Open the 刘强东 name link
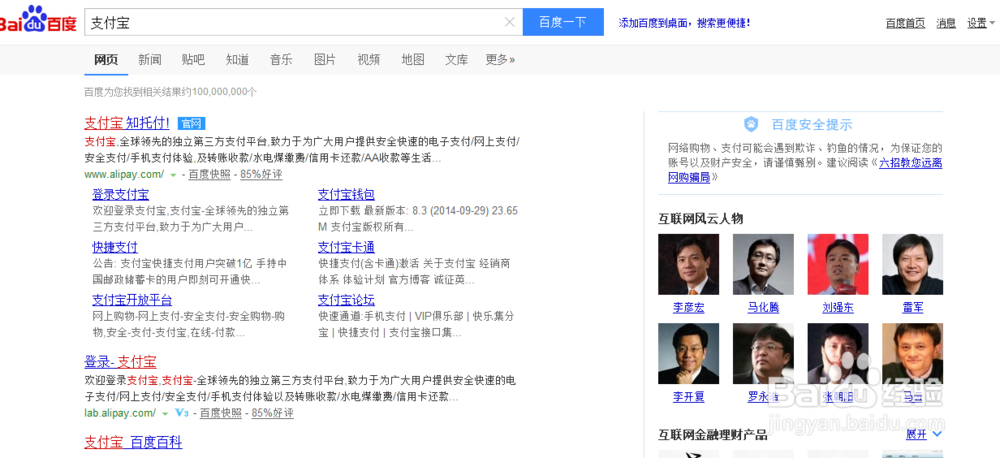Screen dimensions: 1000x458 pyautogui.click(x=838, y=308)
